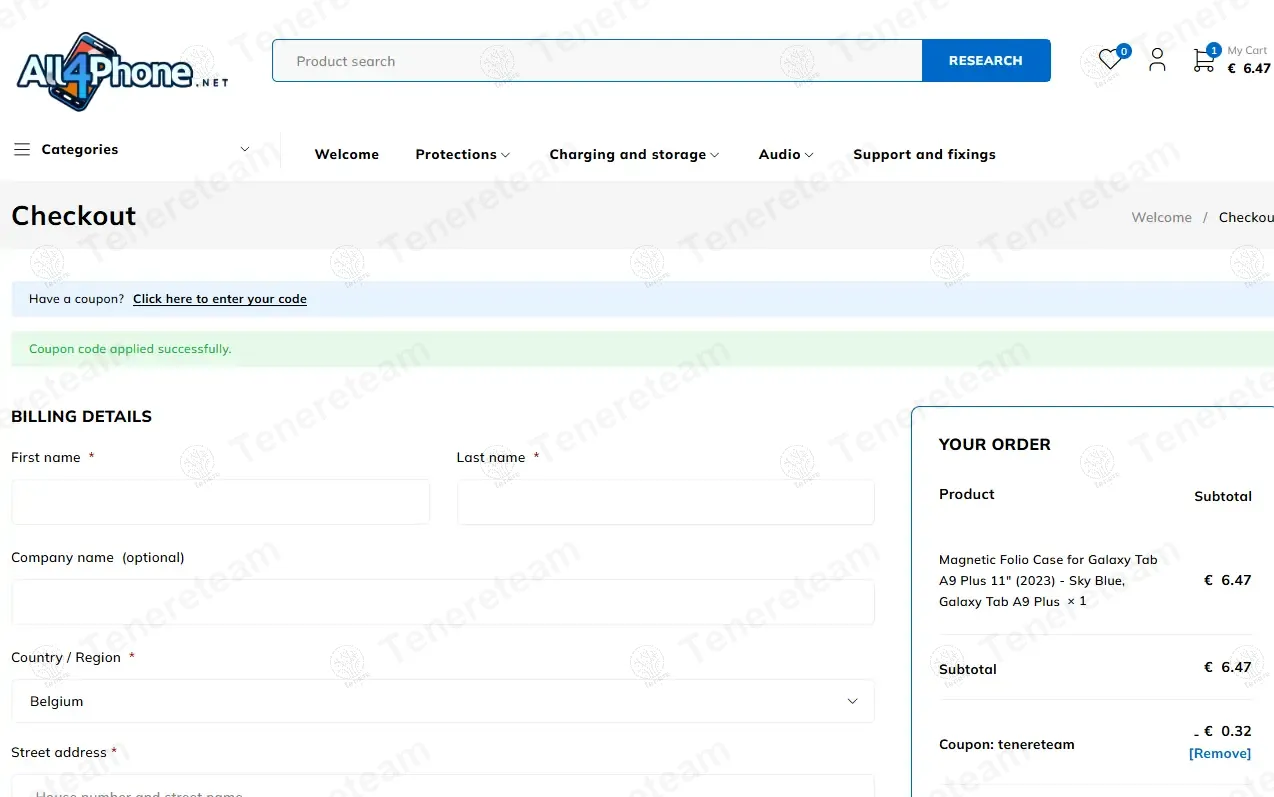Expand the Audio menu chevron
The height and width of the screenshot is (797, 1274).
[x=809, y=155]
